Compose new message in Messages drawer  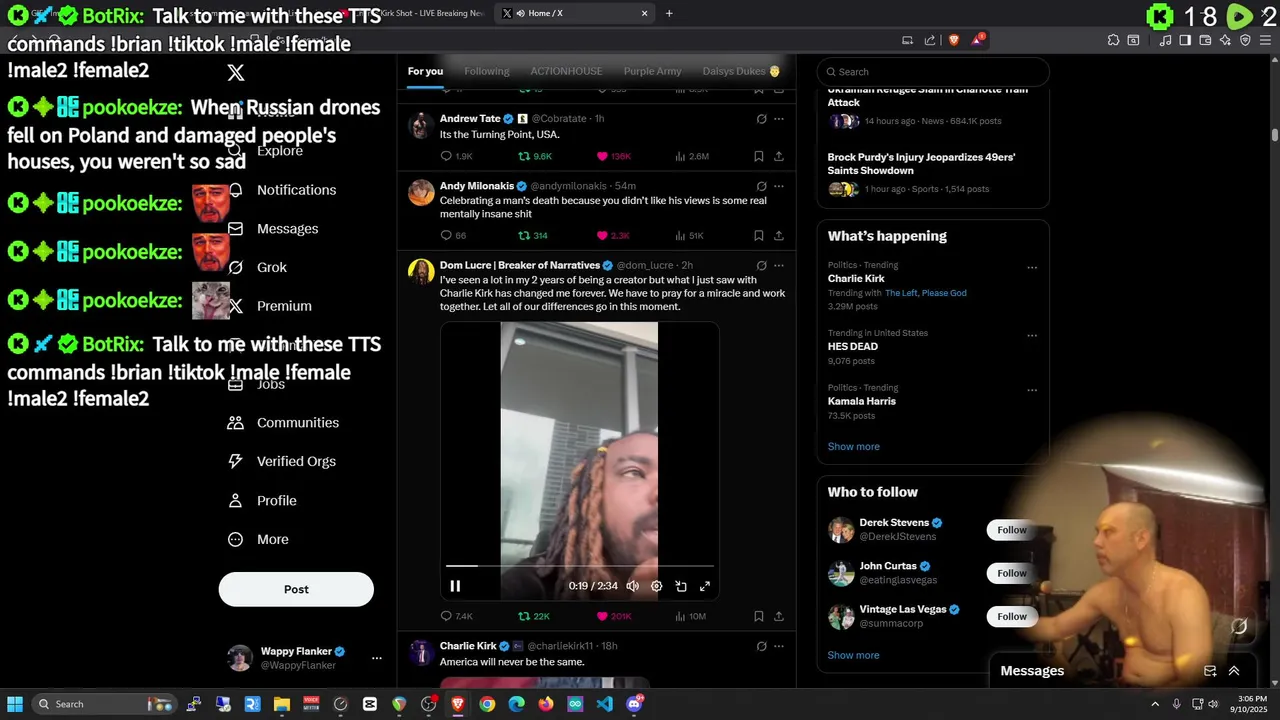[1210, 671]
